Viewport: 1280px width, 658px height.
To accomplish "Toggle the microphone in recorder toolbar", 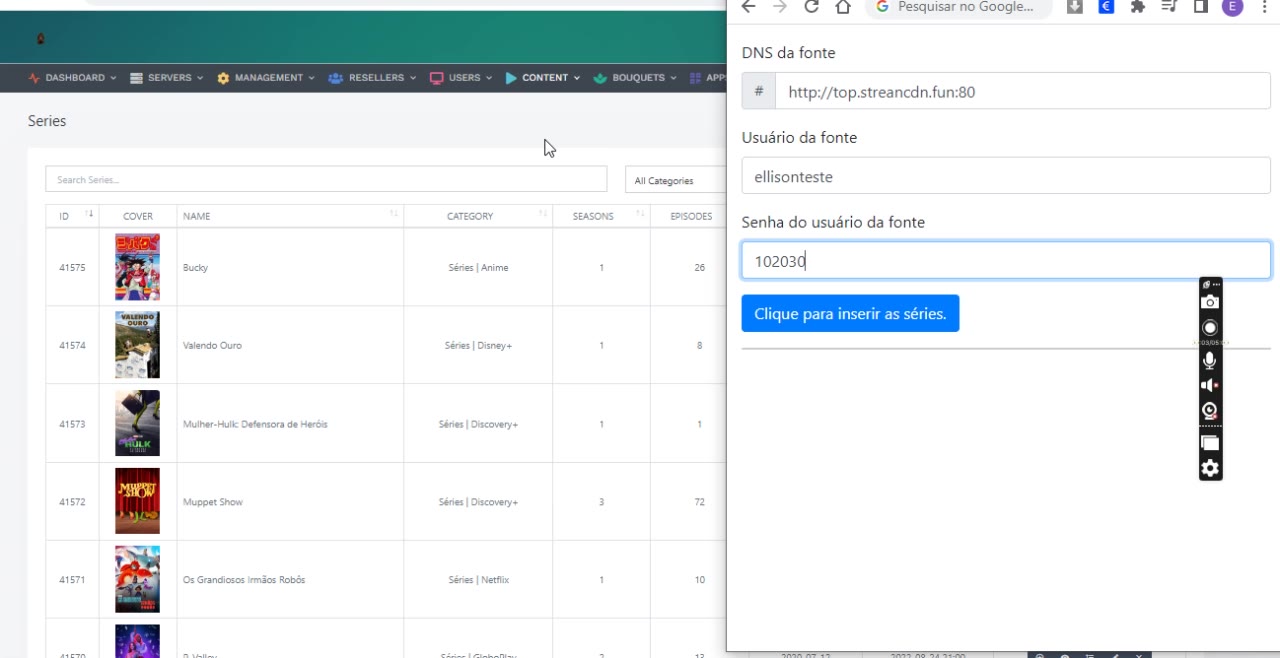I will pos(1210,360).
